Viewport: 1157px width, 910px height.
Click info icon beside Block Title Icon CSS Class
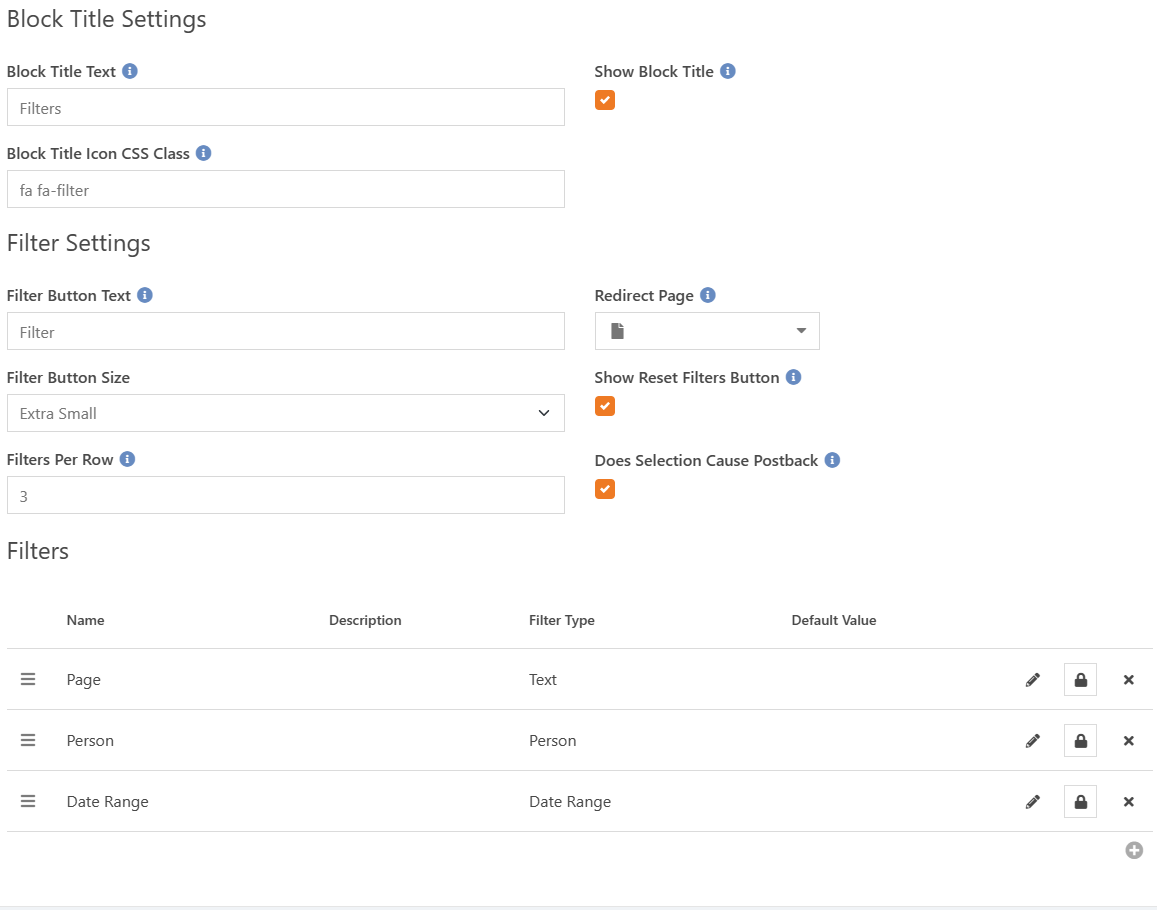coord(204,154)
